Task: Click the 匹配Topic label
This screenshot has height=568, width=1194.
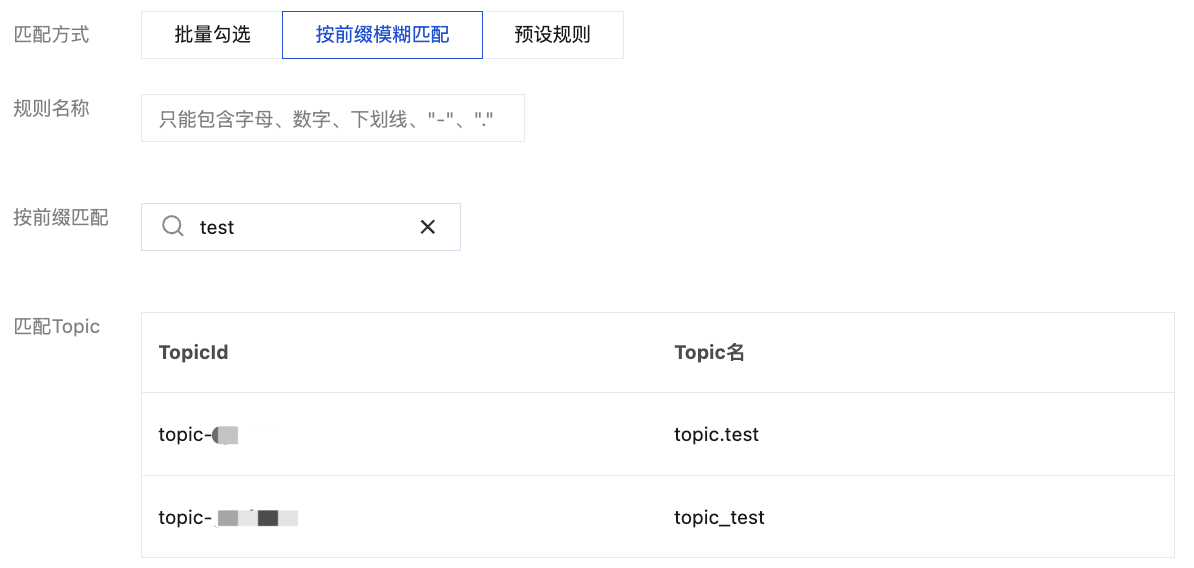Action: tap(56, 327)
